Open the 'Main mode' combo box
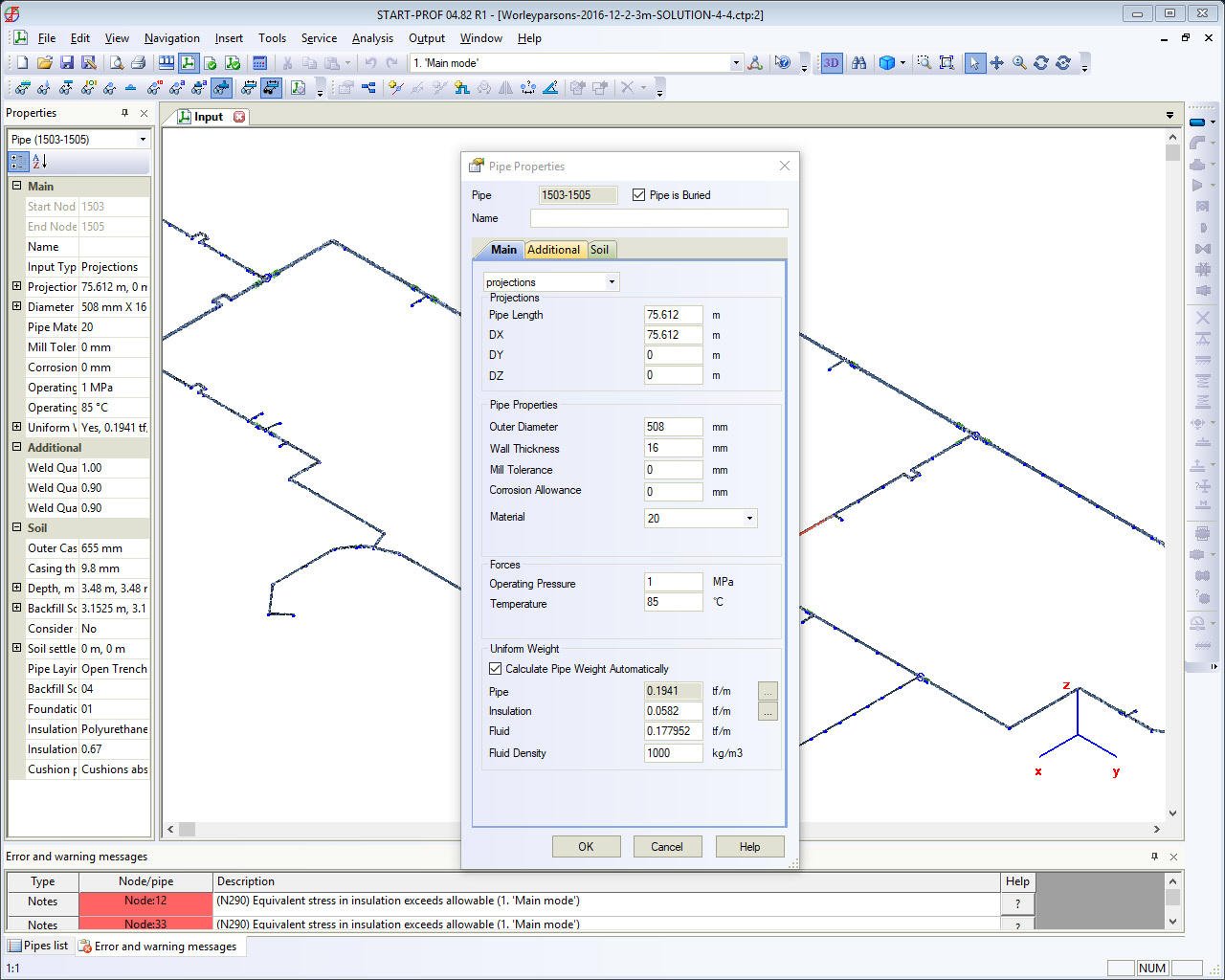 tap(735, 63)
